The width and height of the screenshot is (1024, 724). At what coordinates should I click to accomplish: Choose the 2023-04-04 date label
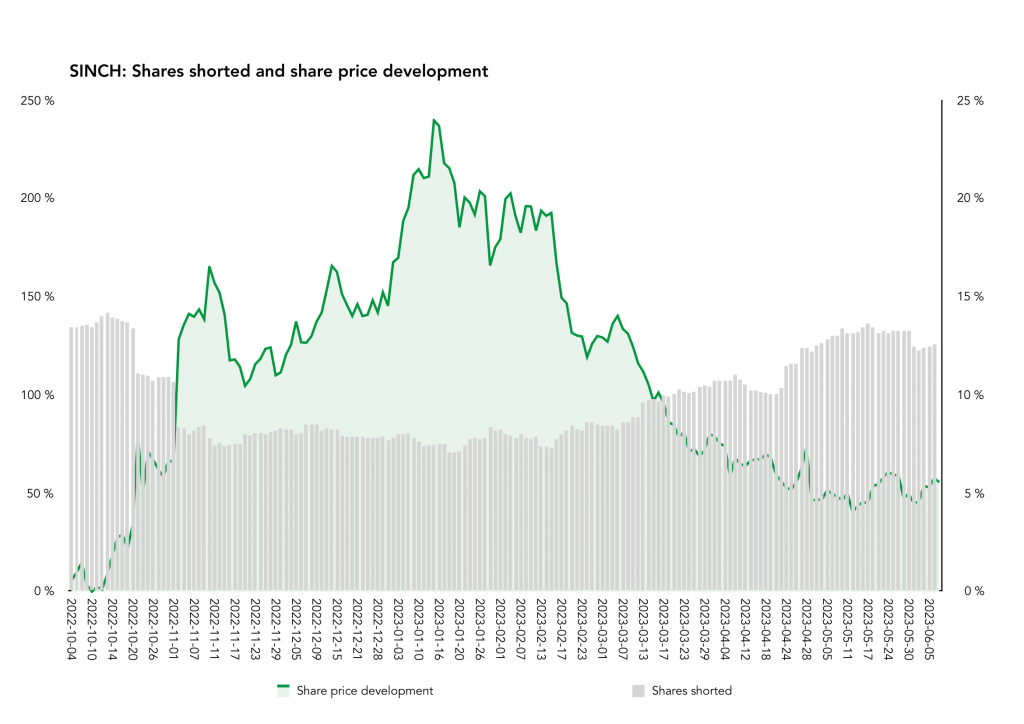tap(726, 629)
